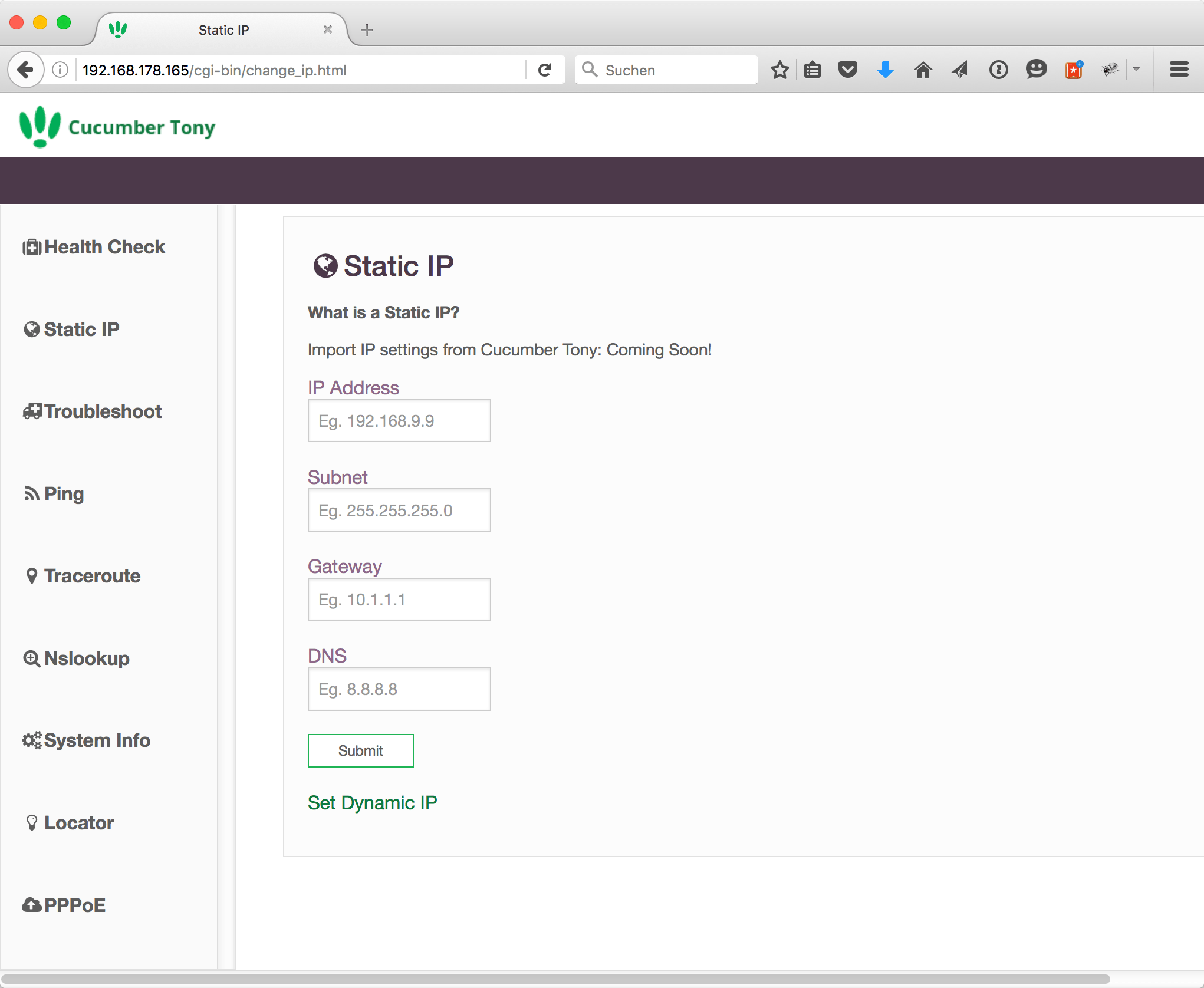Click the smiley chat icon
The width and height of the screenshot is (1204, 988).
point(1036,70)
